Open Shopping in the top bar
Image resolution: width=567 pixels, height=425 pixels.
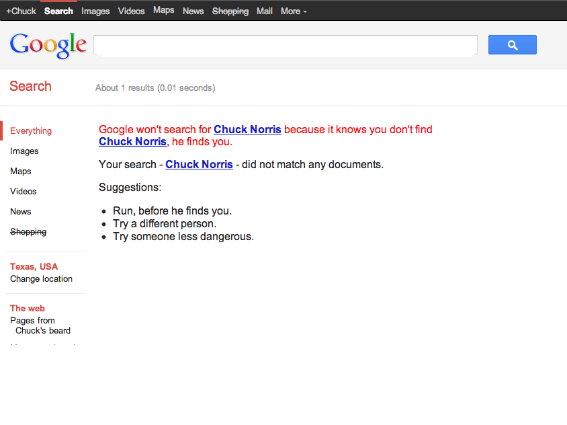pyautogui.click(x=230, y=11)
